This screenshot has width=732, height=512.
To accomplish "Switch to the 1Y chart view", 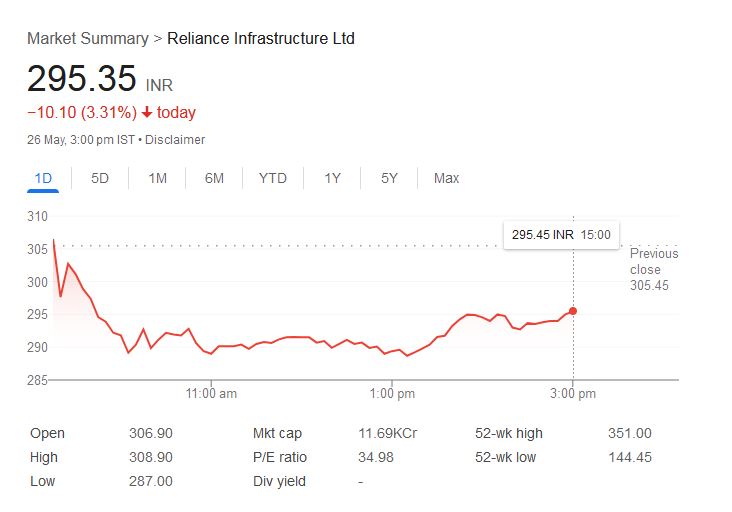I will [x=332, y=178].
